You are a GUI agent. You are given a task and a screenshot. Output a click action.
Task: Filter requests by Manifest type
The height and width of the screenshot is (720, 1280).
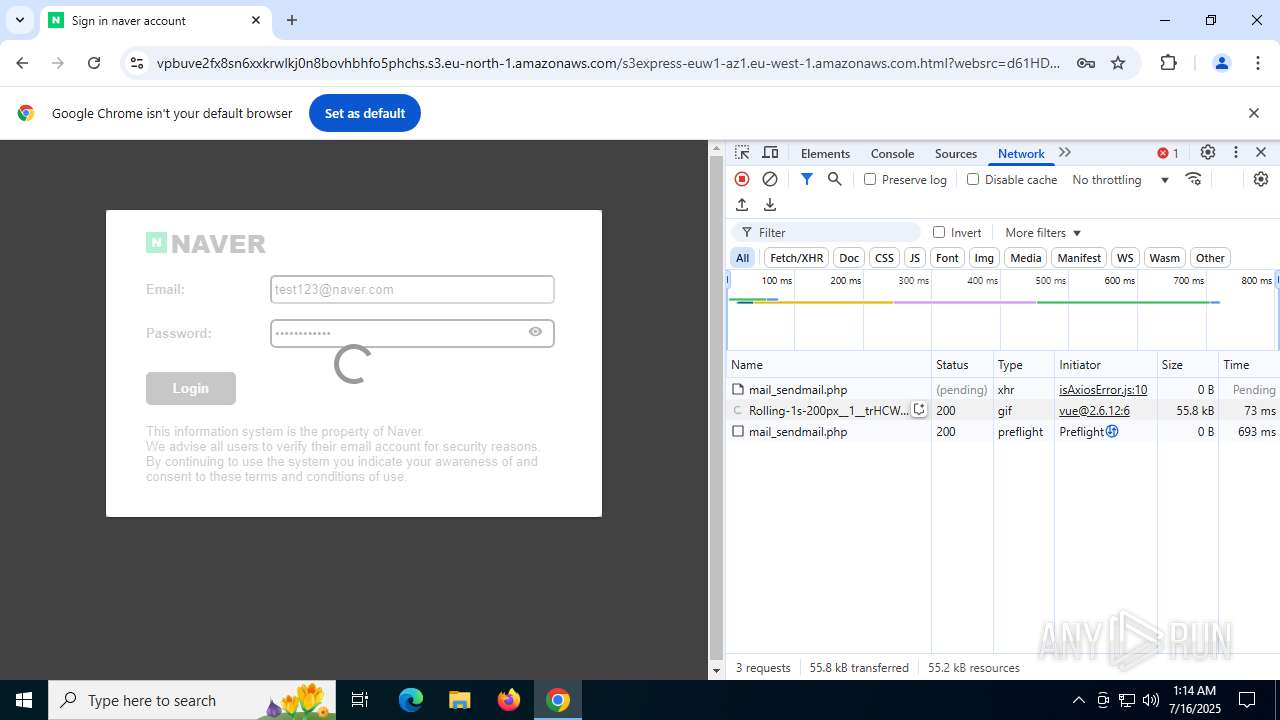[1079, 258]
